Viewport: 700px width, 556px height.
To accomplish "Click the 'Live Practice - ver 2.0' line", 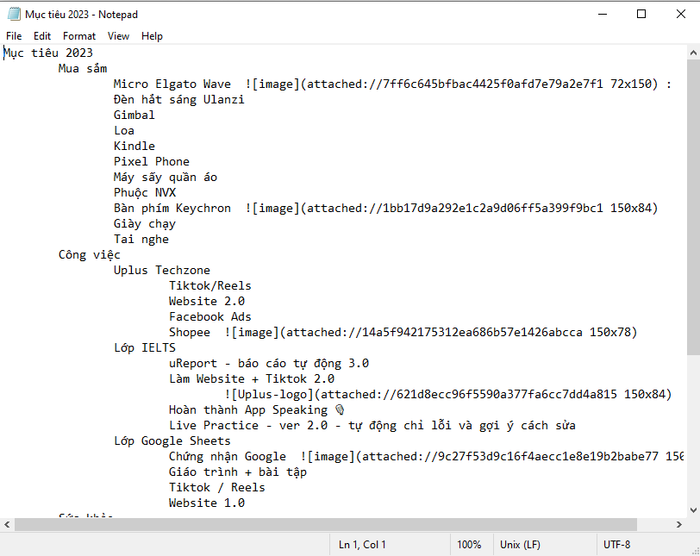I will pyautogui.click(x=372, y=425).
